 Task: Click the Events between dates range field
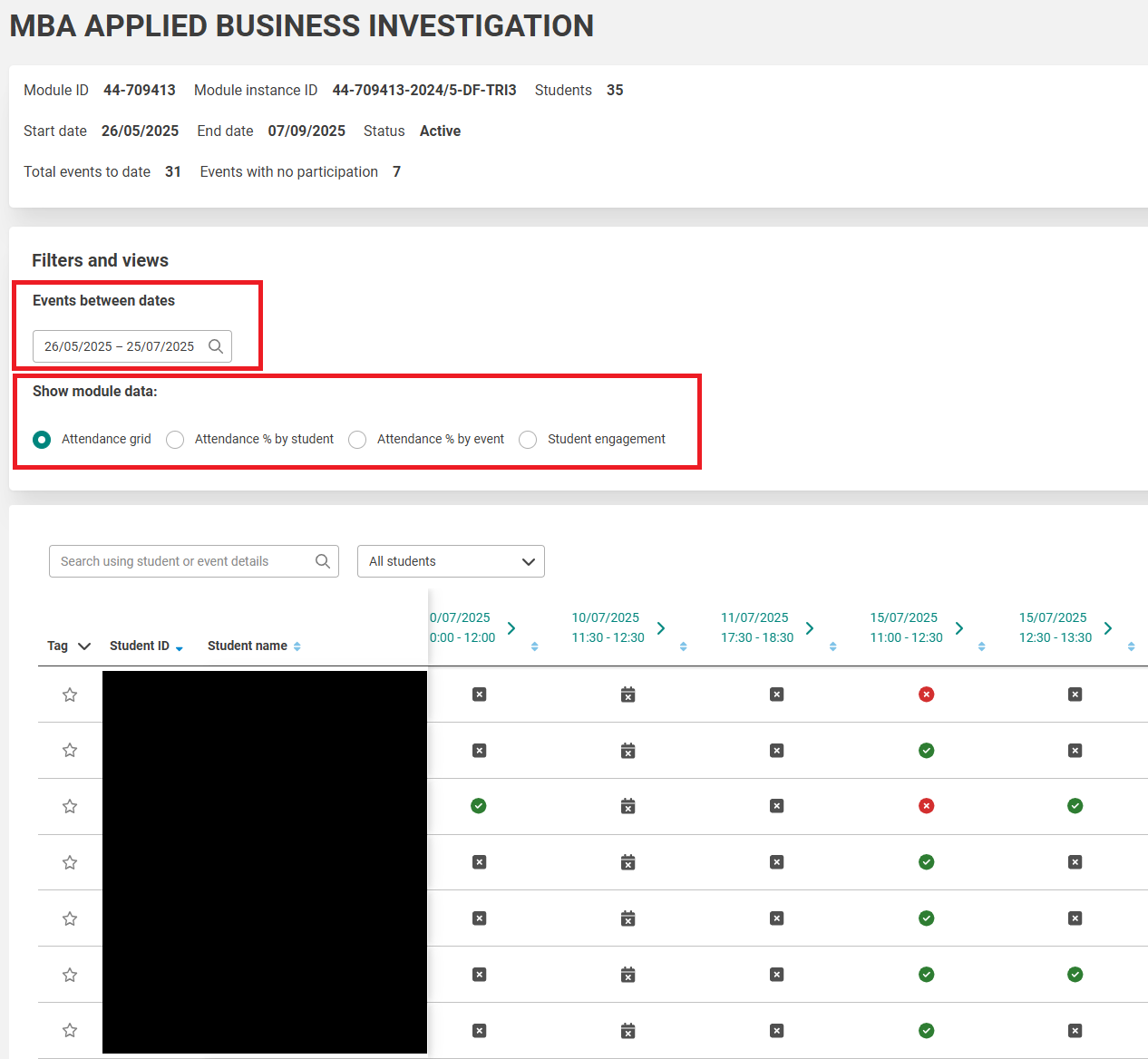(x=132, y=346)
